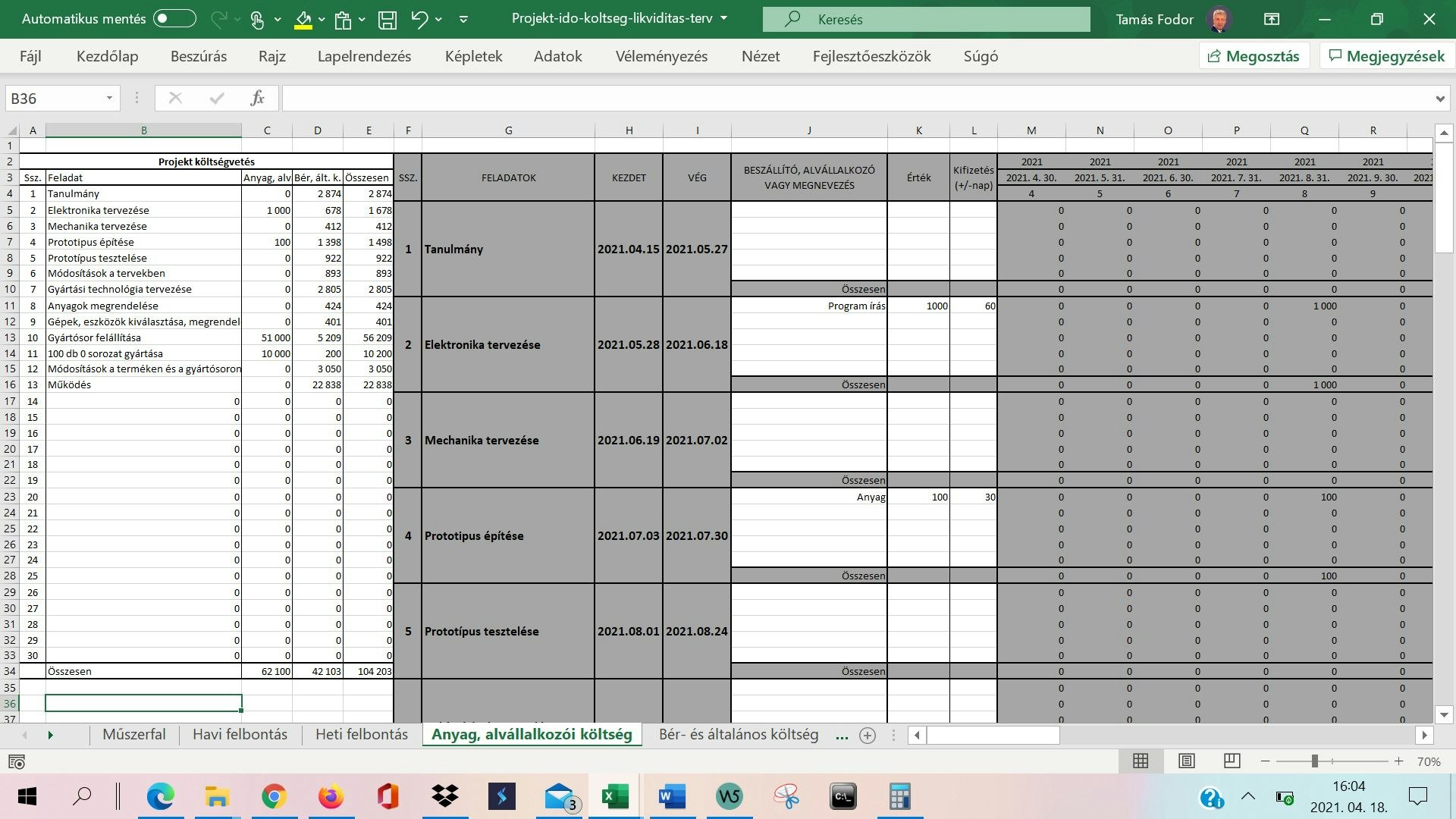Click the touch/mouse mode icon
This screenshot has height=819, width=1456.
coord(257,19)
